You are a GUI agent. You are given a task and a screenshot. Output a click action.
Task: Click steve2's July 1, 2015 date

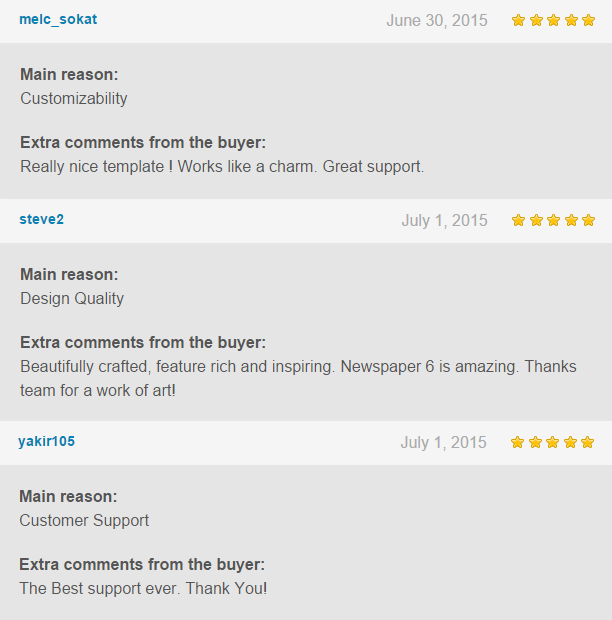click(444, 220)
